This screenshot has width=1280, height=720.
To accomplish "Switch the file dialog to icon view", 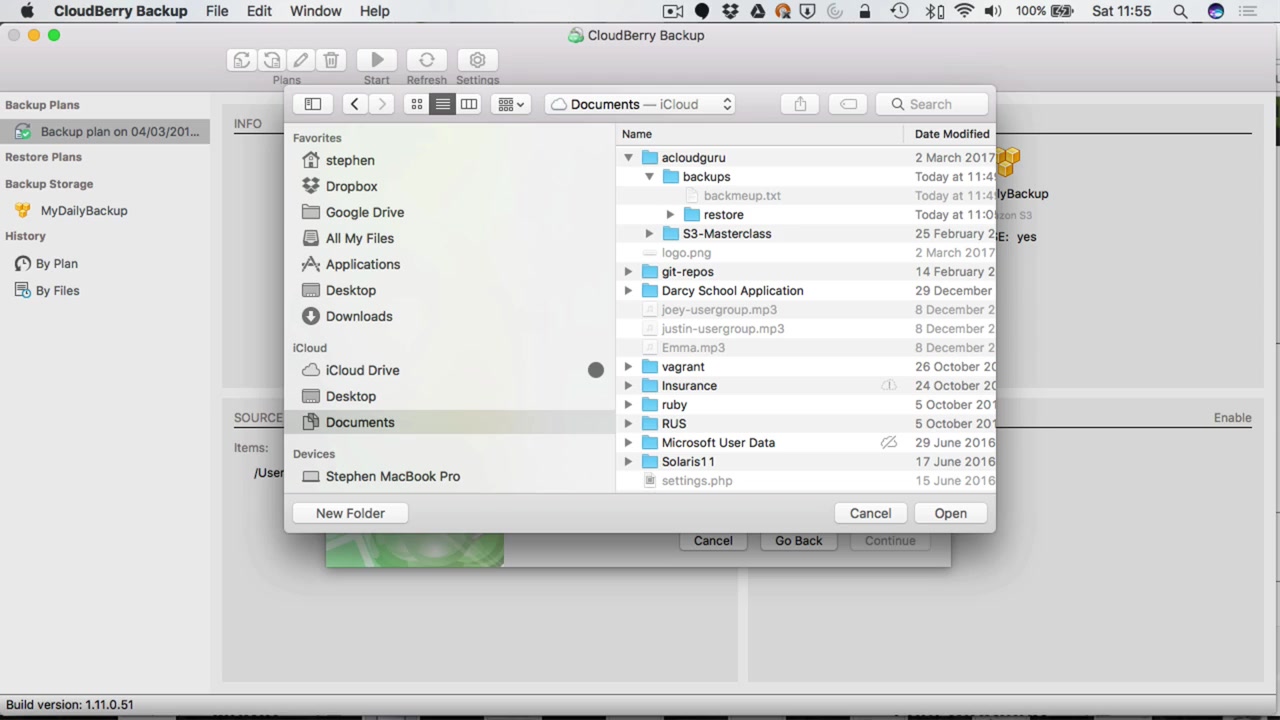I will [x=417, y=104].
